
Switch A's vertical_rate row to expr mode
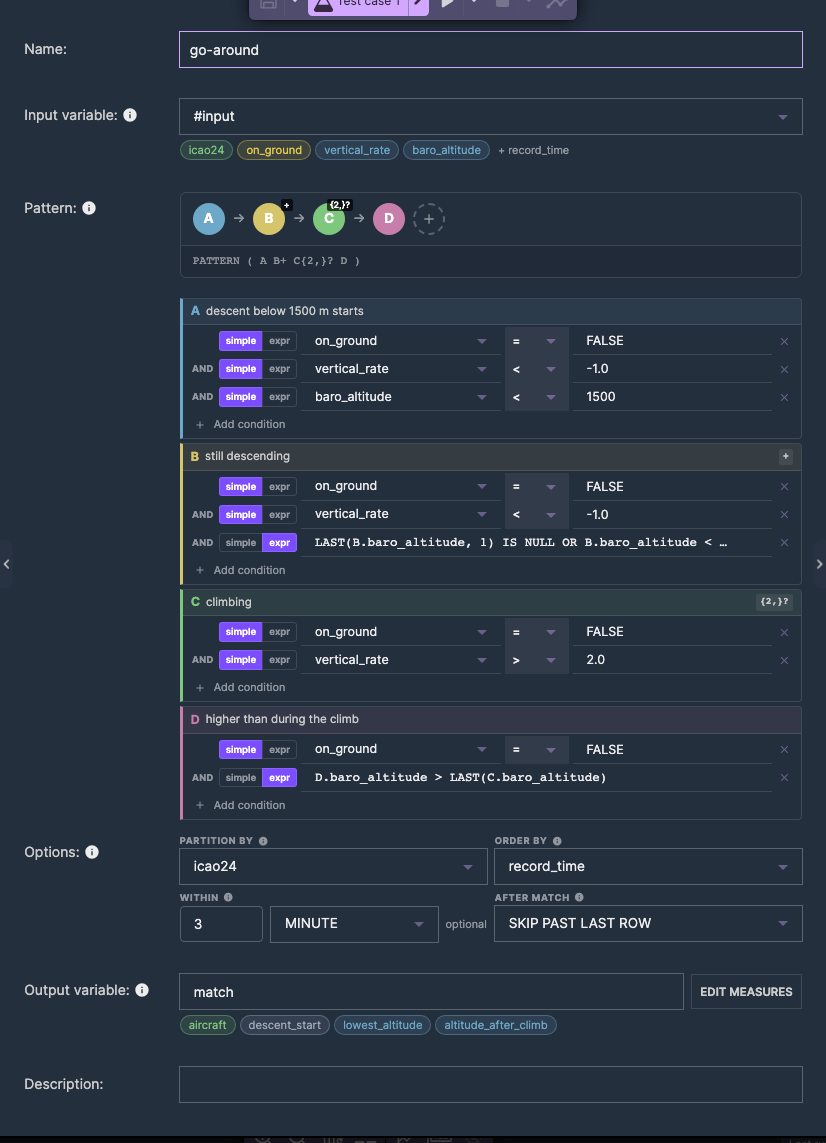pyautogui.click(x=279, y=369)
